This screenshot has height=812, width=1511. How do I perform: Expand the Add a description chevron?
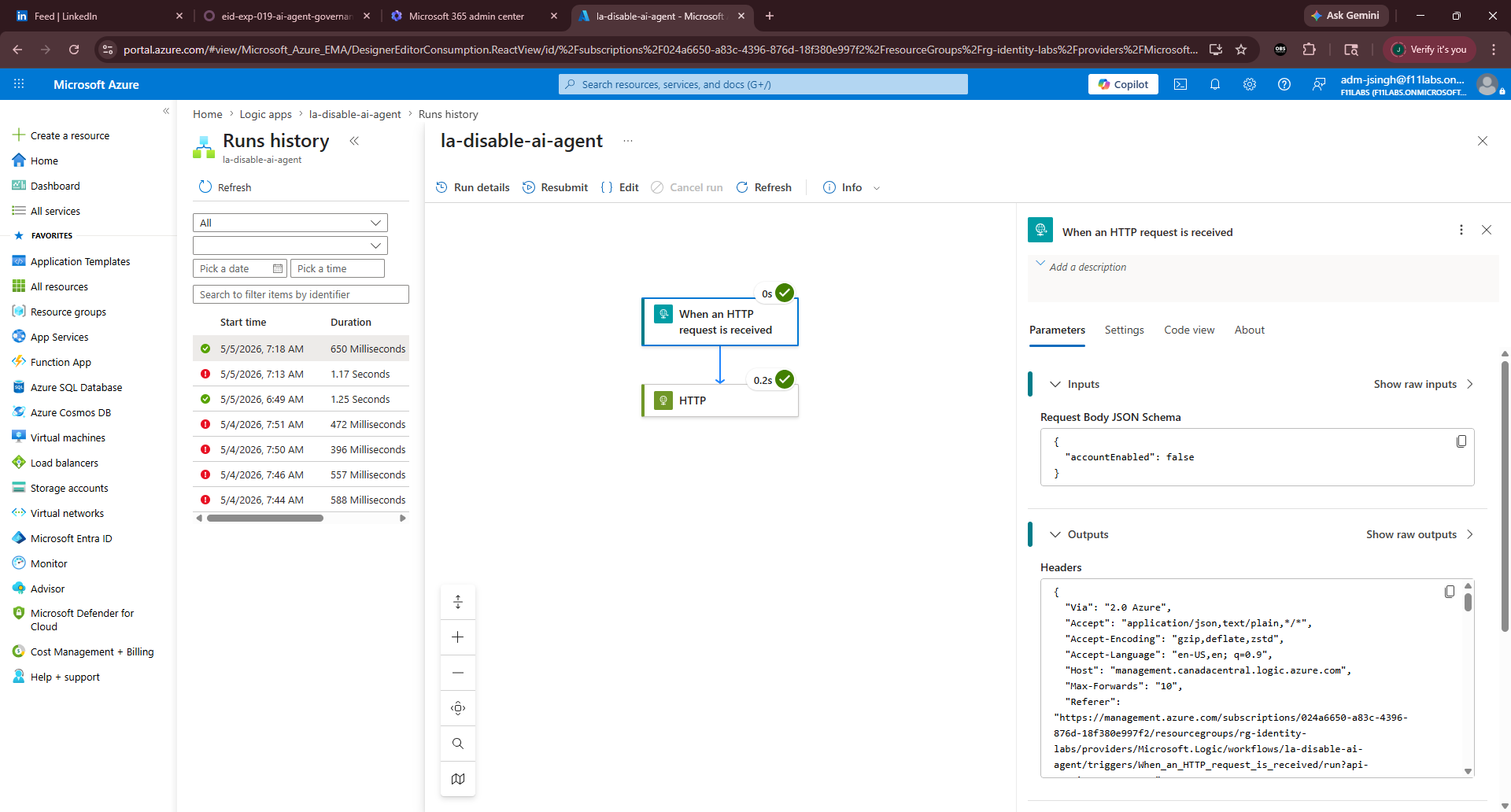pos(1040,264)
